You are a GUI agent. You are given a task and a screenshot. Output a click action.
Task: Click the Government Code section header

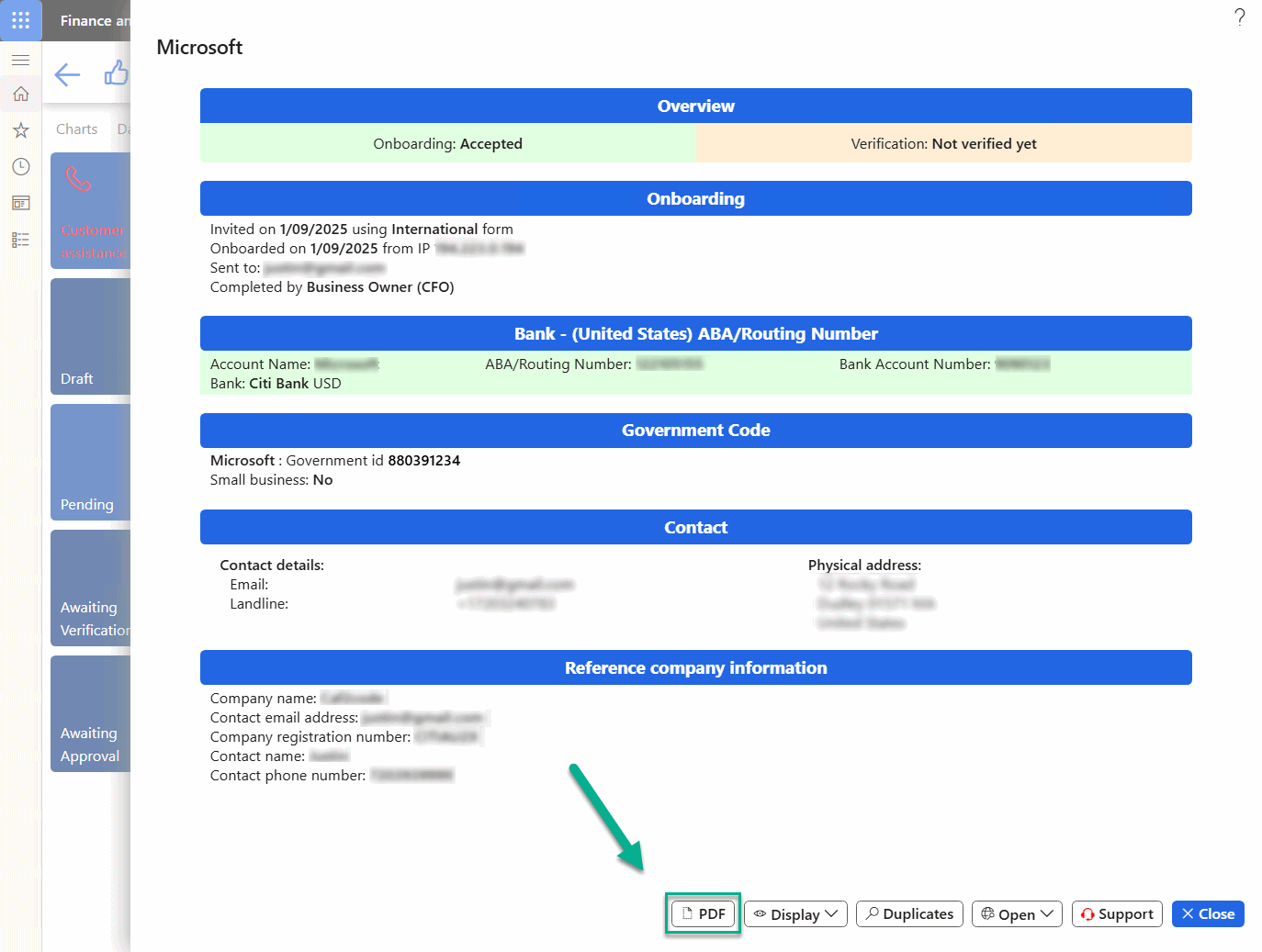pyautogui.click(x=696, y=430)
